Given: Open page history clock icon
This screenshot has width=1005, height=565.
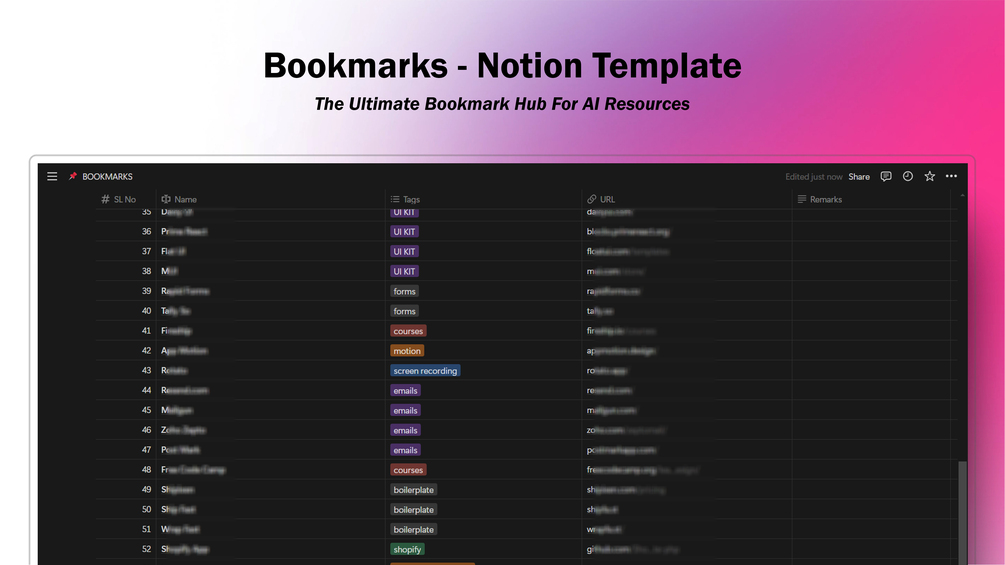Looking at the screenshot, I should [x=908, y=176].
